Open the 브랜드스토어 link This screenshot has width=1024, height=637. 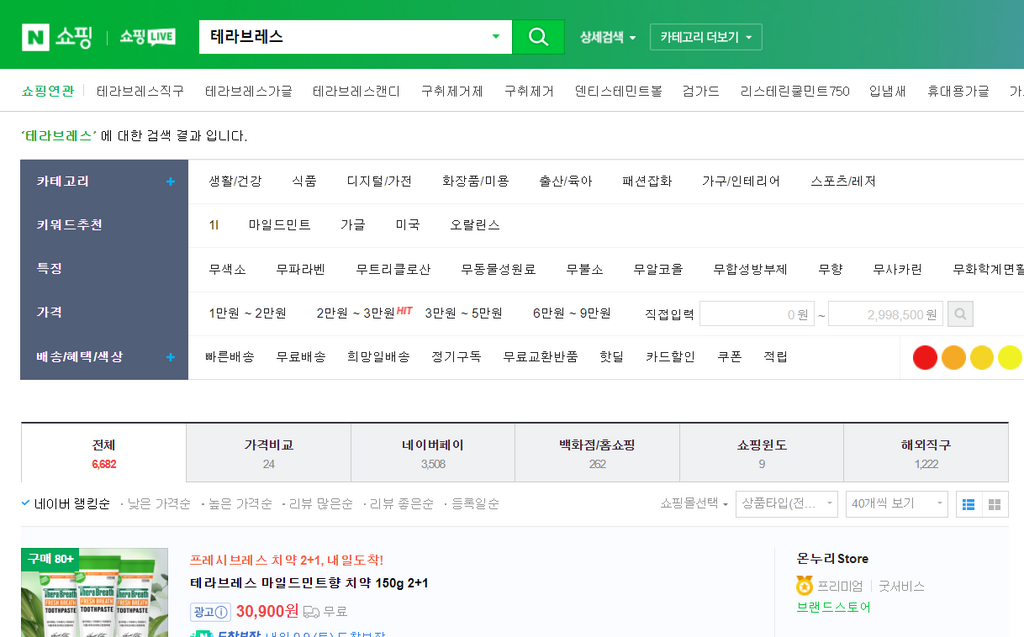833,607
